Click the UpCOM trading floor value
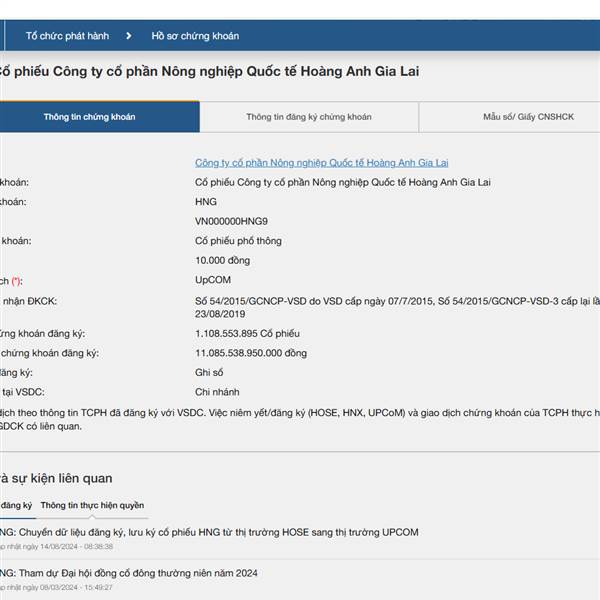The image size is (600, 600). [x=213, y=280]
